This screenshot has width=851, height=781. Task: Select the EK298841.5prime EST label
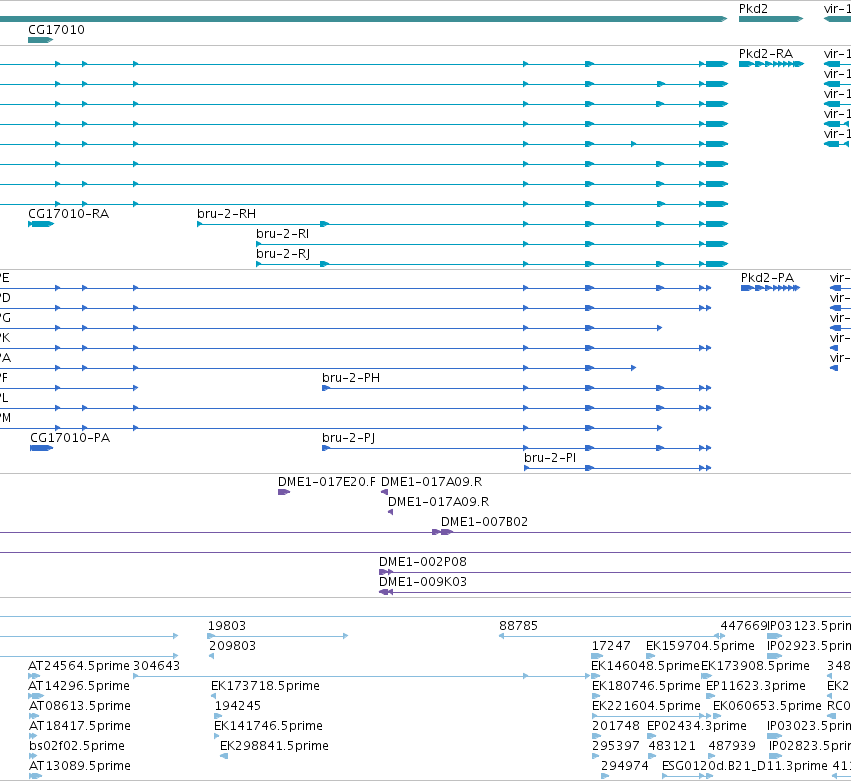(274, 746)
